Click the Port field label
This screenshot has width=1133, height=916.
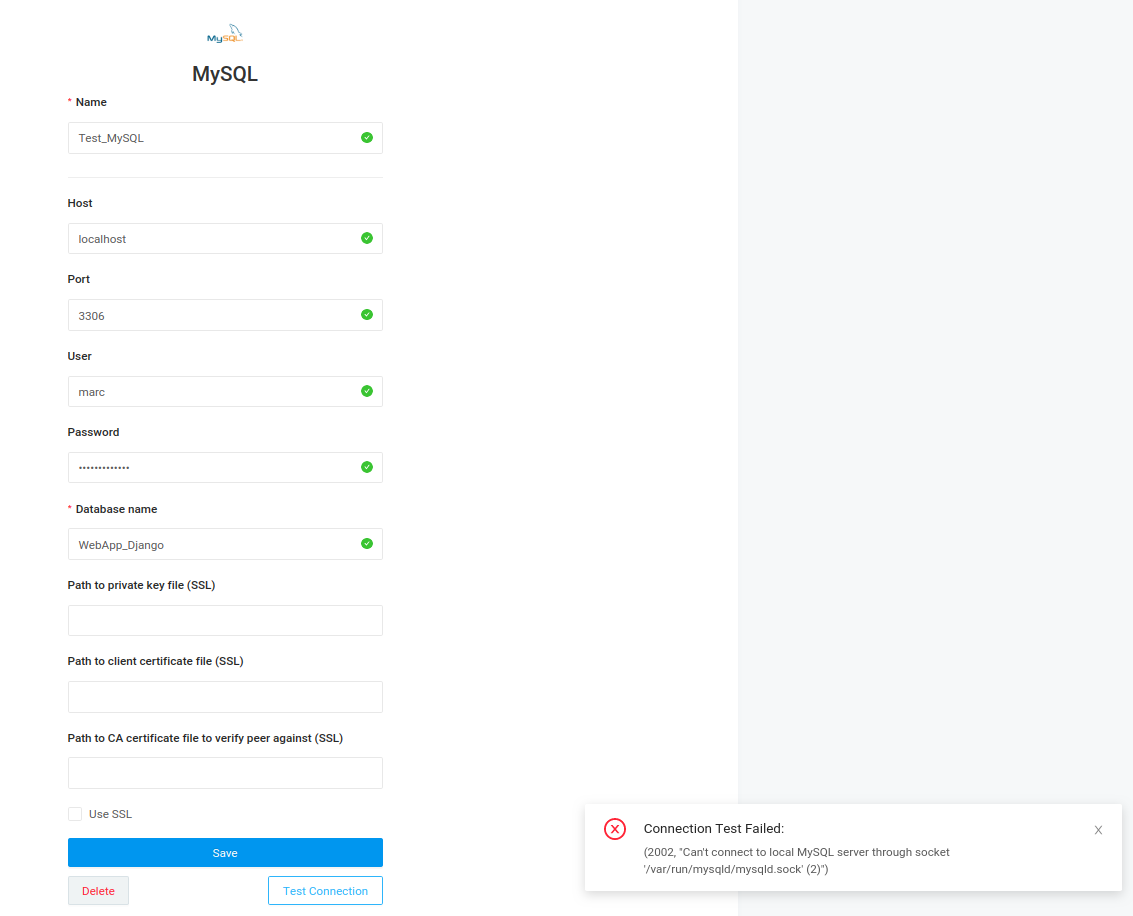(79, 279)
